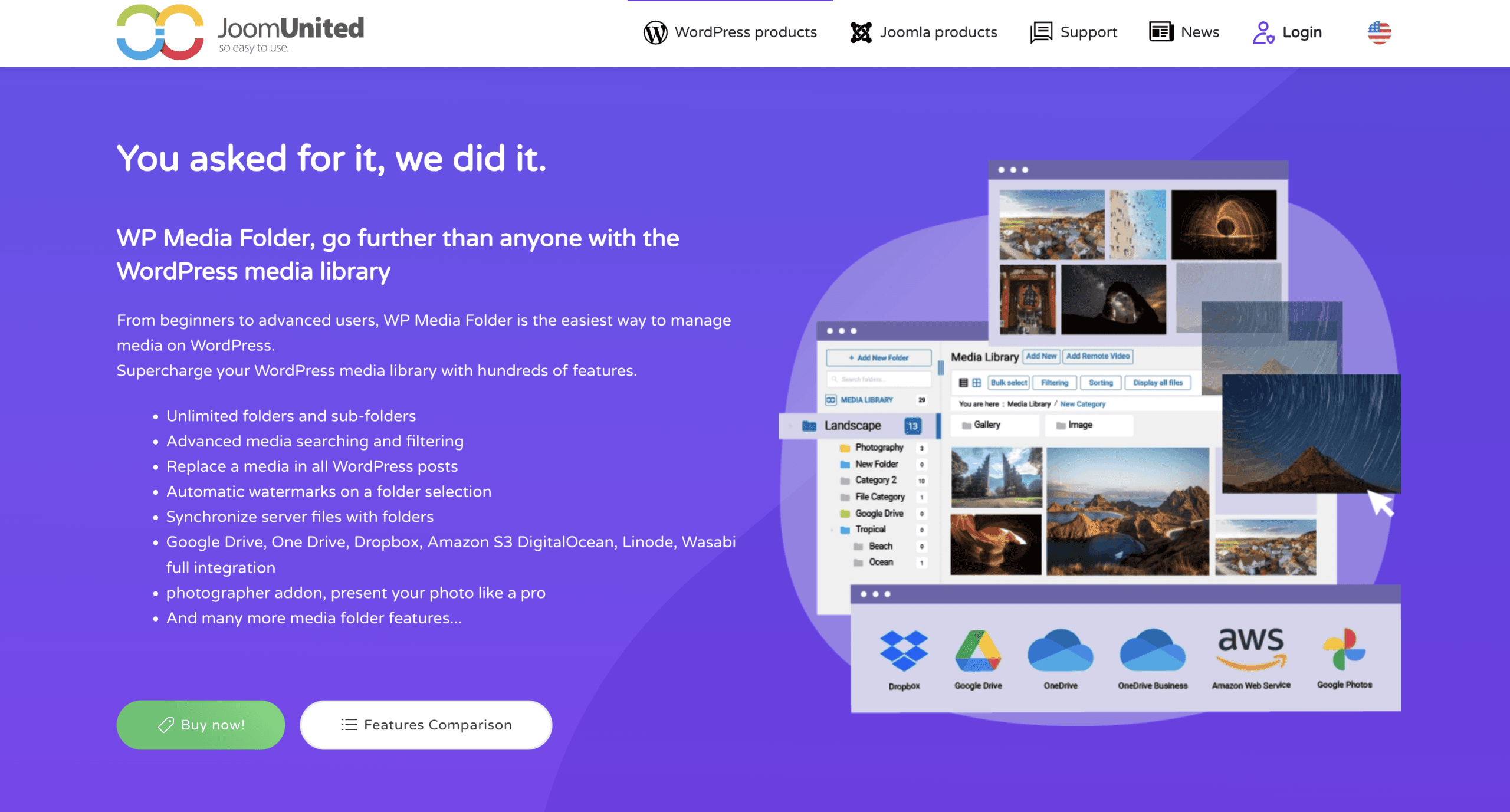Click the New Category breadcrumb
The width and height of the screenshot is (1510, 812).
pos(1082,404)
